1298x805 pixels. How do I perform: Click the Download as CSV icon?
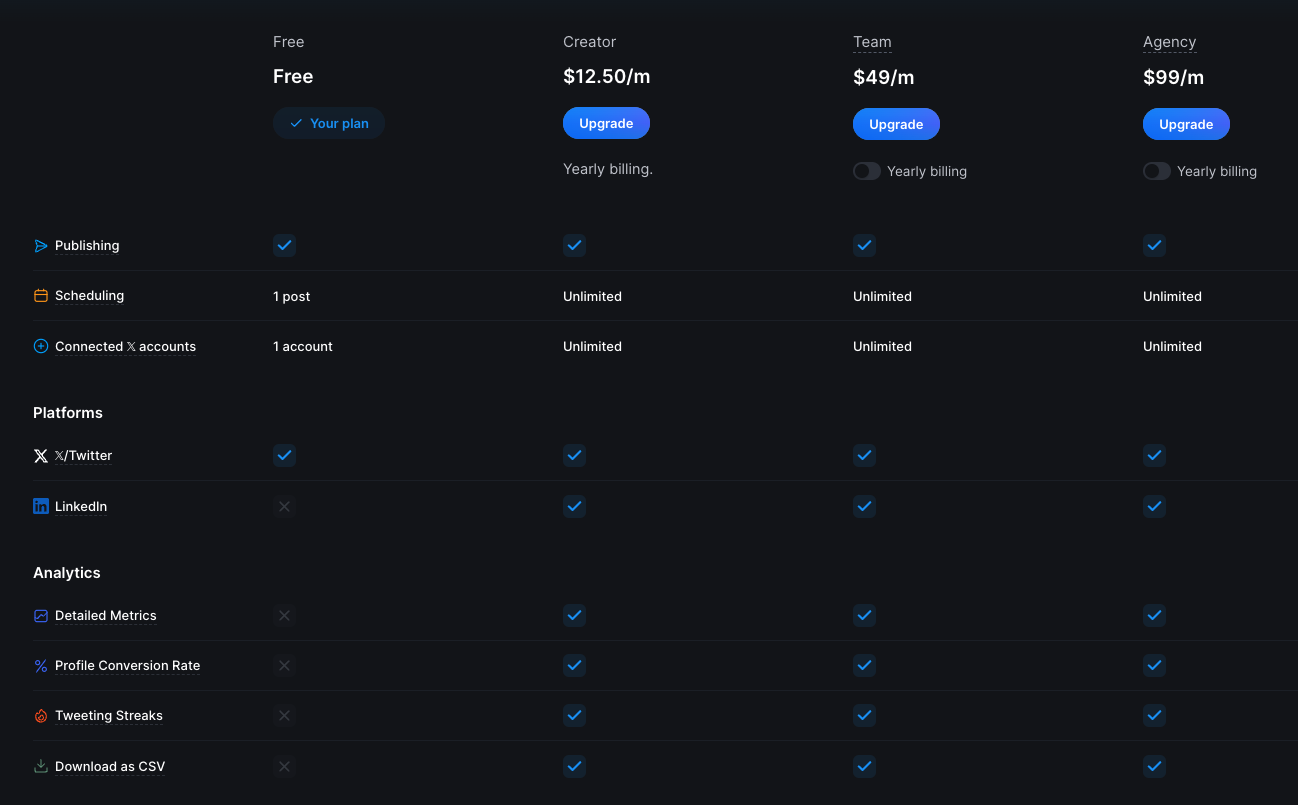41,767
